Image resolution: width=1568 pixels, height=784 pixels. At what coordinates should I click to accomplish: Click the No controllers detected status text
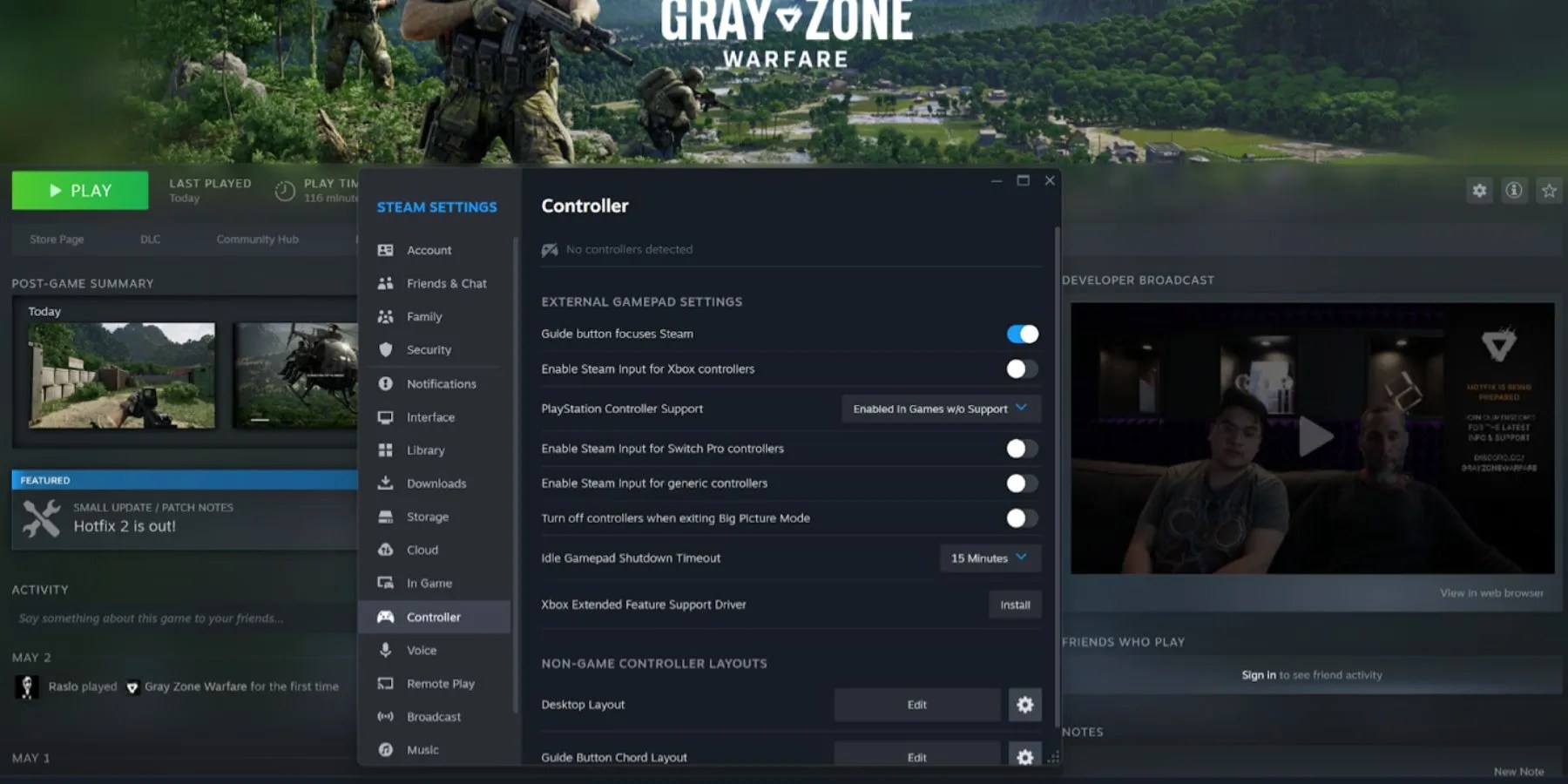(629, 249)
